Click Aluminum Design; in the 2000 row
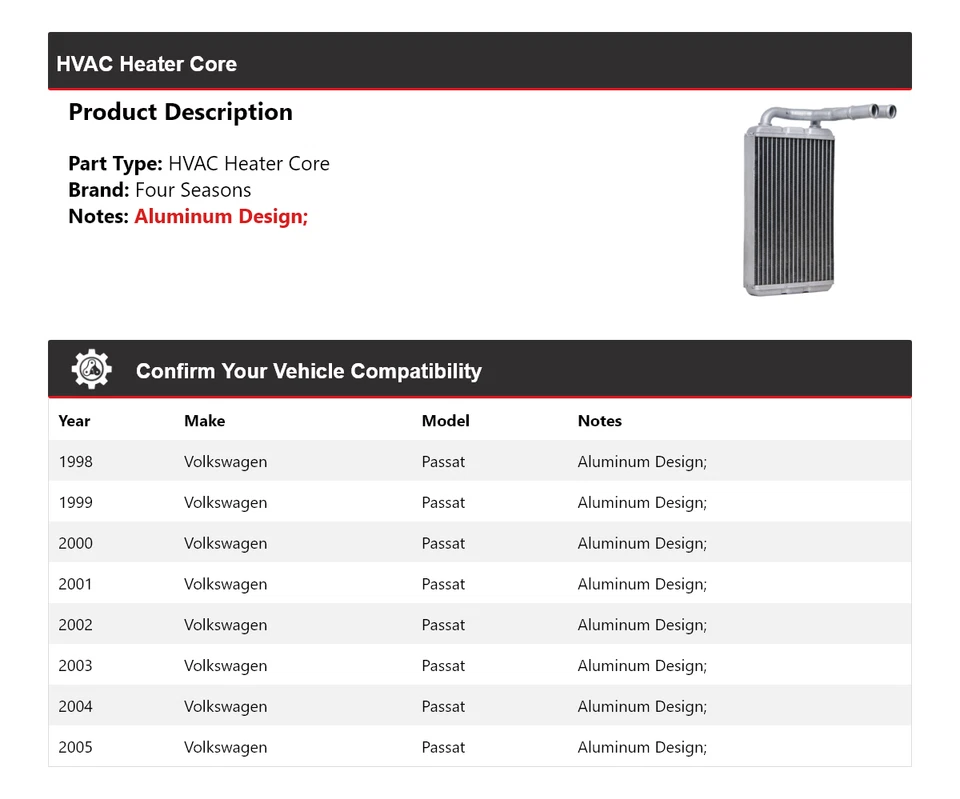960x799 pixels. pos(642,544)
